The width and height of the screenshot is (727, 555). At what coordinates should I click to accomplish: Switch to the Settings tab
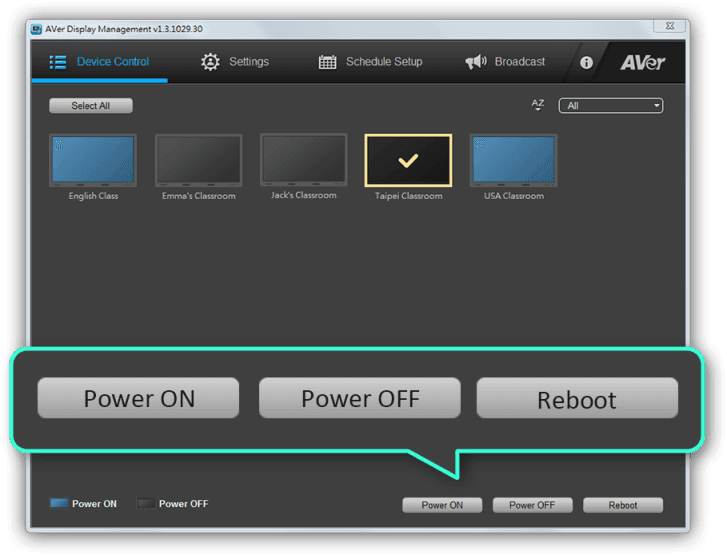point(235,62)
